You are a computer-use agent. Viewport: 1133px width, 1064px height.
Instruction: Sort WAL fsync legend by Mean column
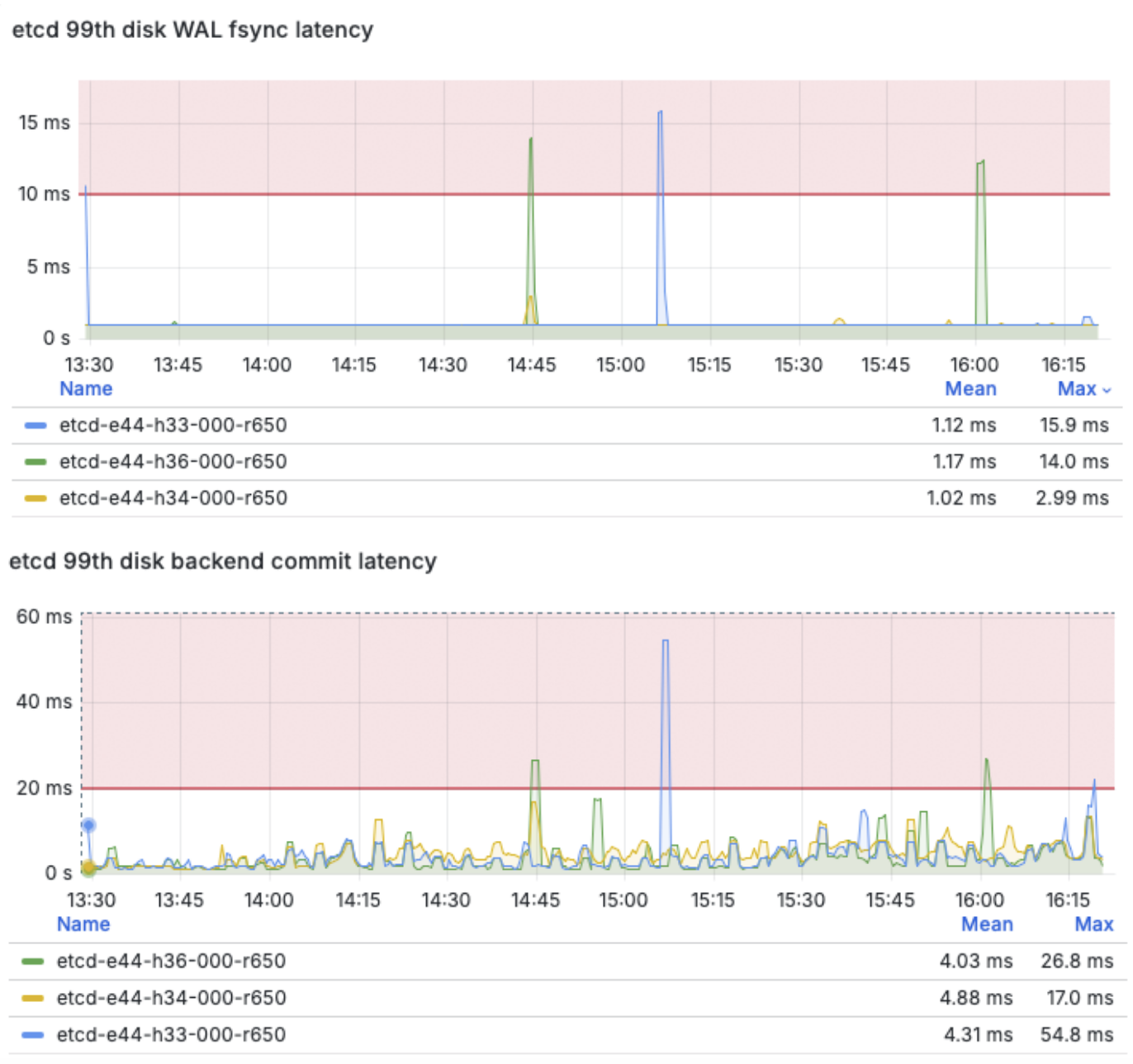point(970,389)
